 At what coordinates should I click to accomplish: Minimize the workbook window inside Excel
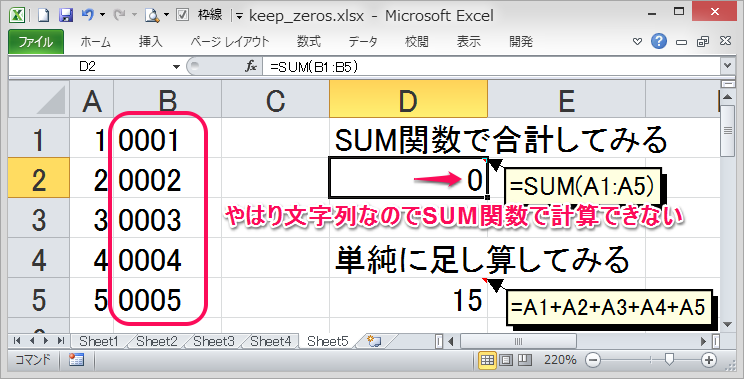pyautogui.click(x=682, y=42)
